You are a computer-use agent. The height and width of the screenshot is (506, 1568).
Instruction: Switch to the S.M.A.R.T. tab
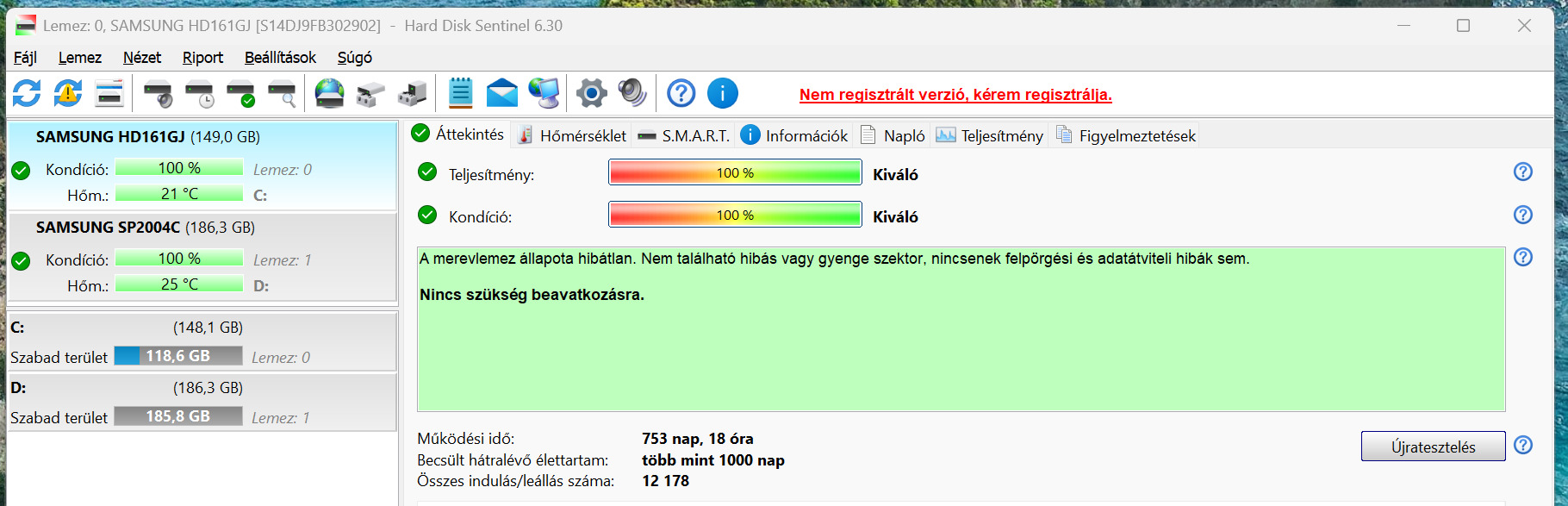pos(683,135)
